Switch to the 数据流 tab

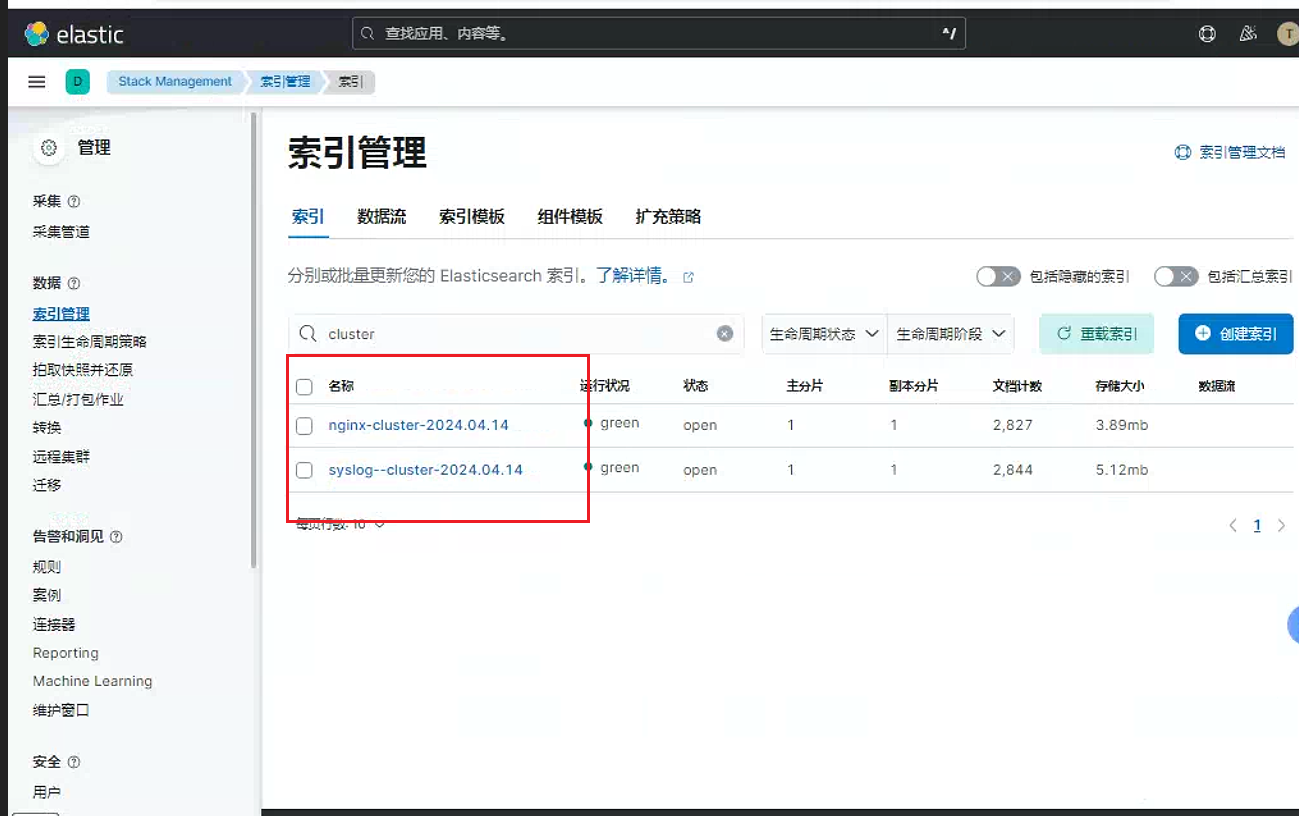point(382,217)
